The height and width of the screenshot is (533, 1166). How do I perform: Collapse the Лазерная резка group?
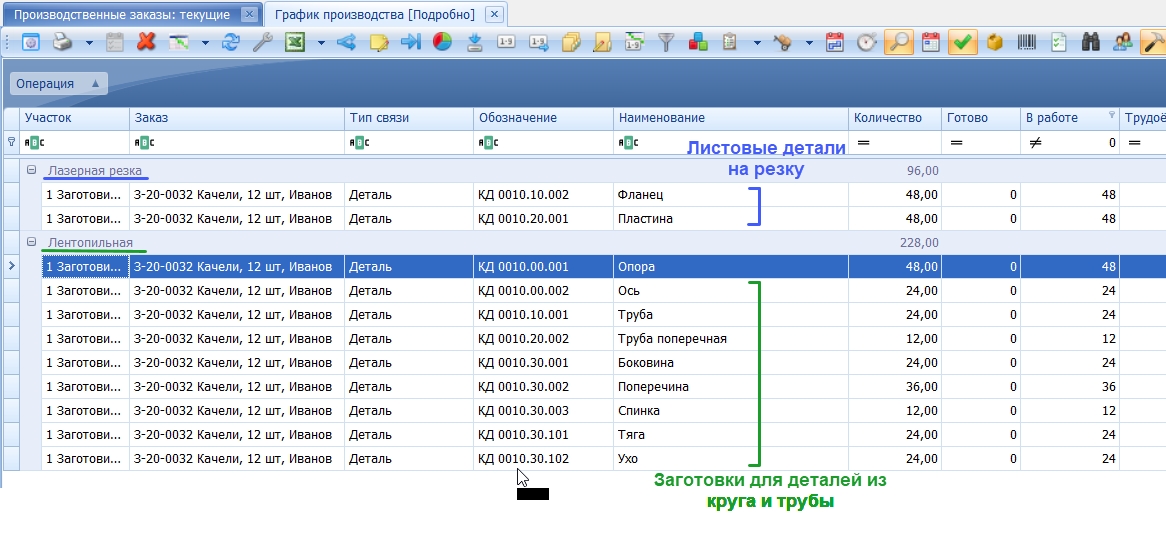coord(31,170)
